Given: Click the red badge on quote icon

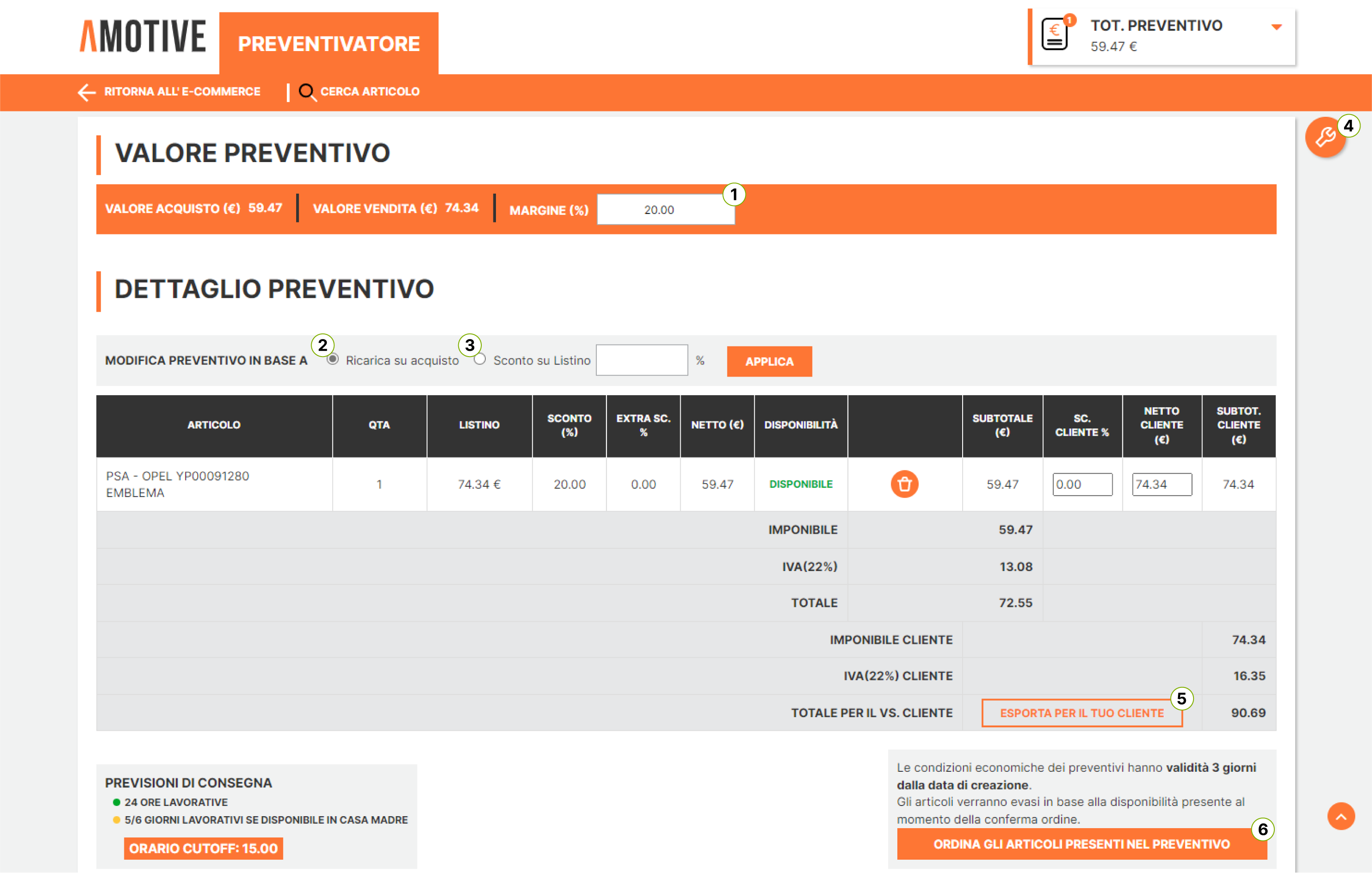Looking at the screenshot, I should [1070, 20].
